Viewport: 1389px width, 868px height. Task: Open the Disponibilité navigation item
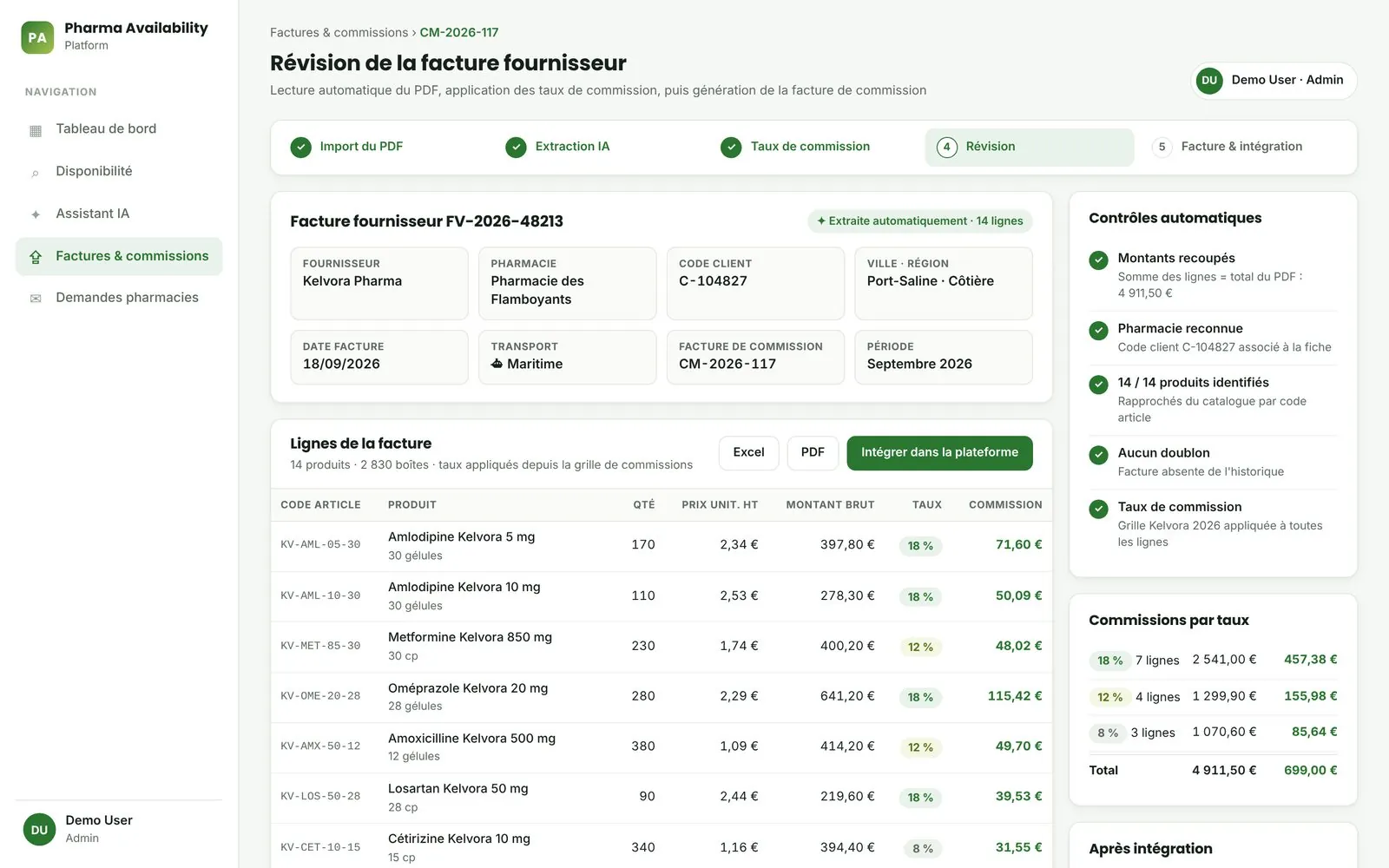(119, 172)
